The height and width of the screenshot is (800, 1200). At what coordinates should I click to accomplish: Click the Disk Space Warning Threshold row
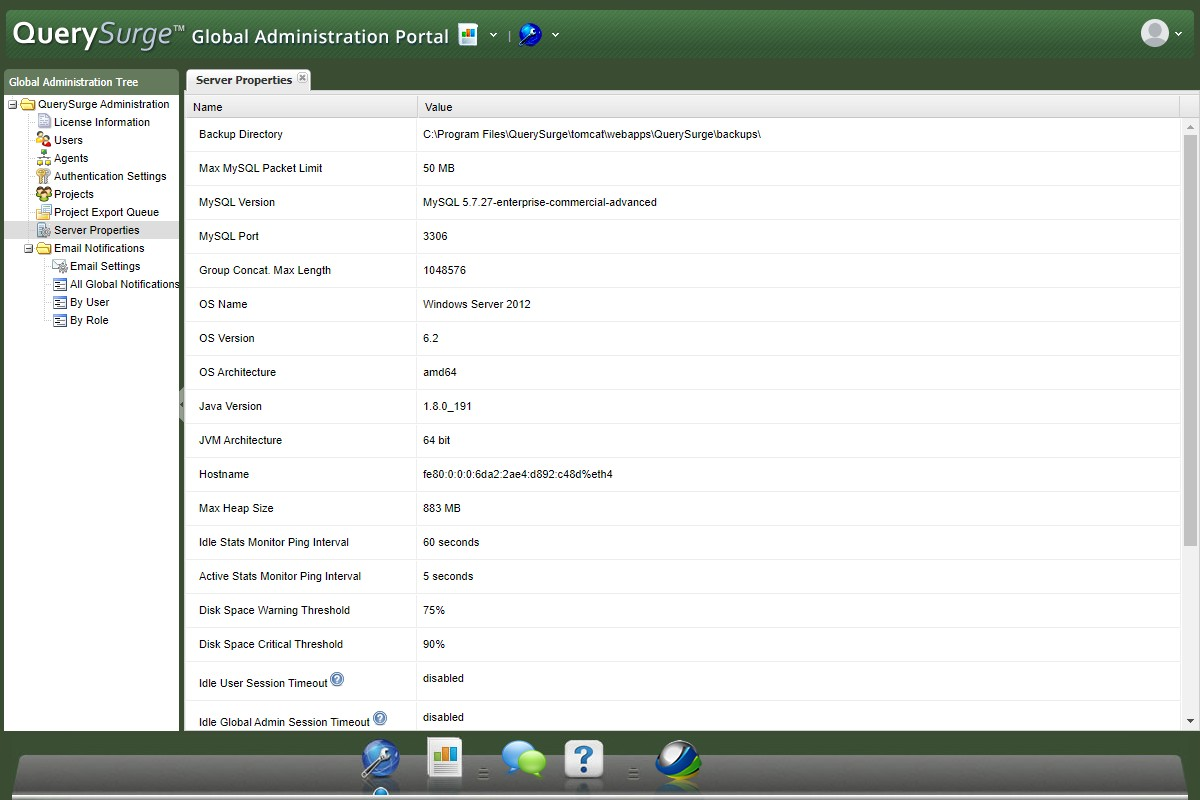pos(683,610)
